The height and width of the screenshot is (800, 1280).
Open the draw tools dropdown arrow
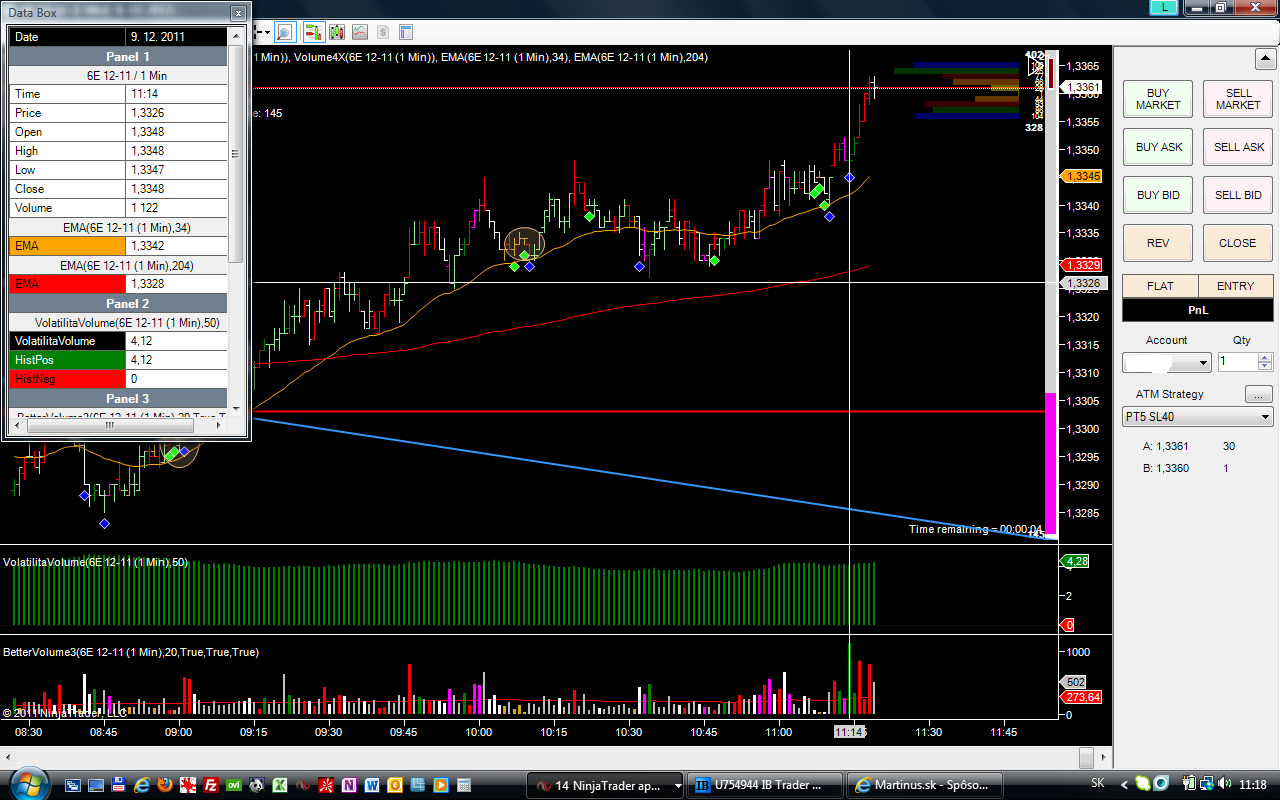[267, 32]
